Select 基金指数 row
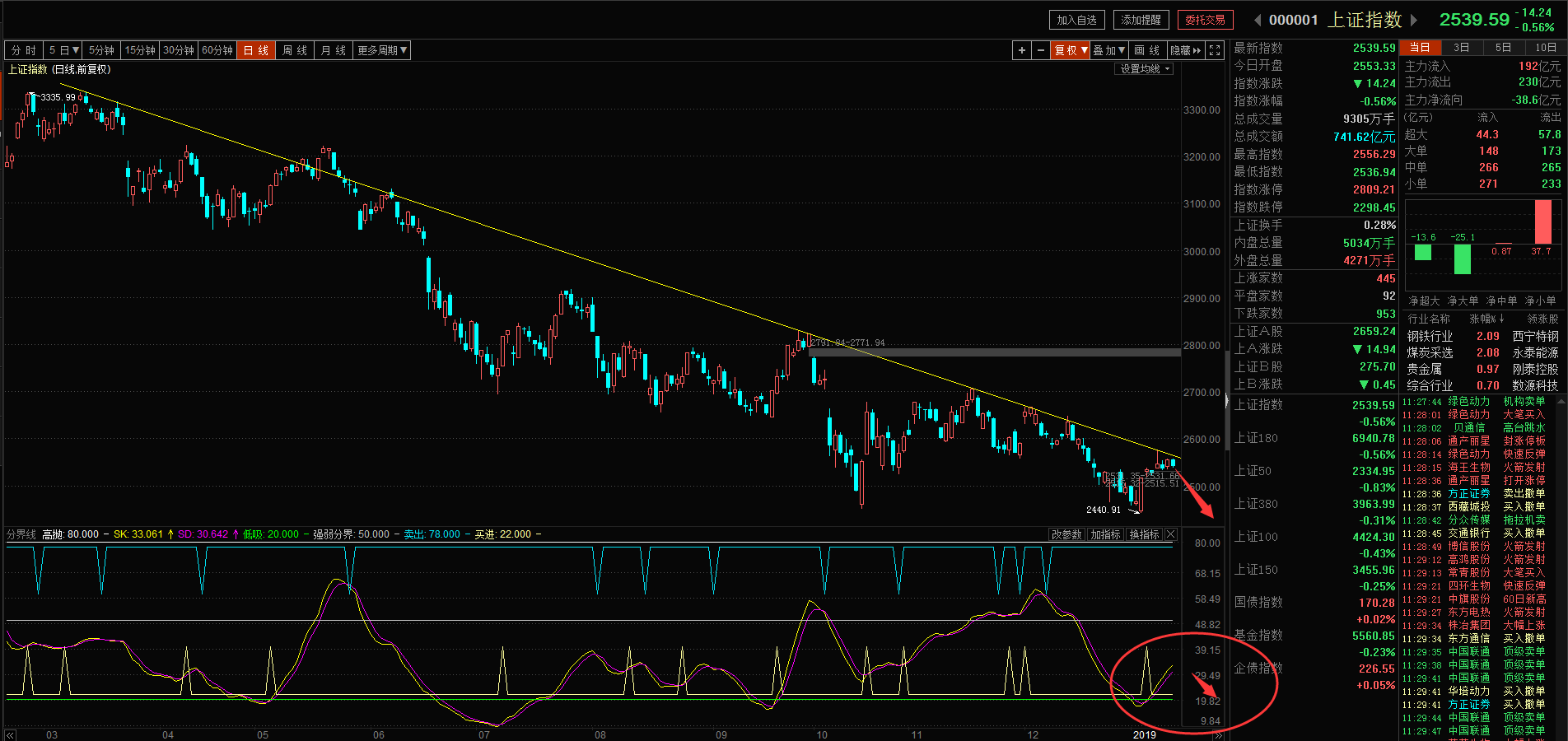Screen dimensions: 1568x741 1314,644
